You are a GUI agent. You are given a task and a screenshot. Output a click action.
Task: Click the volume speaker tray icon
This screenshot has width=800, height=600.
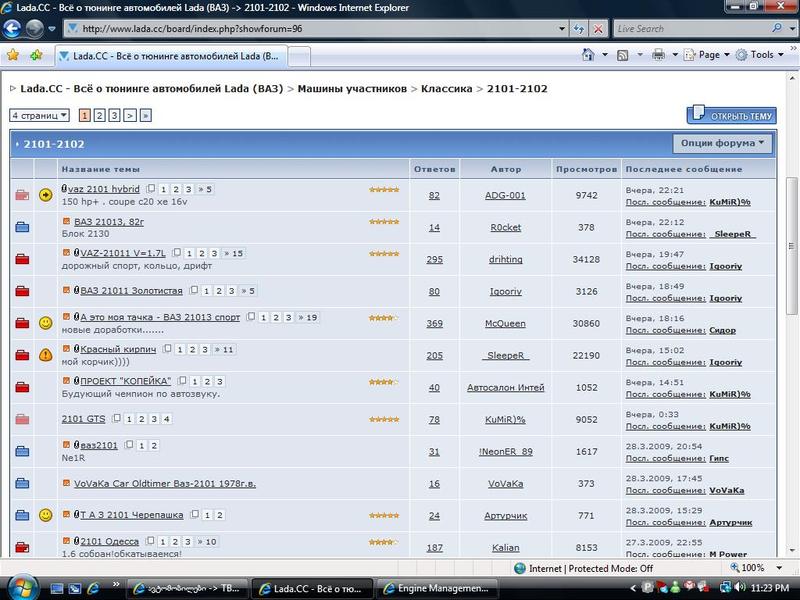tap(740, 588)
